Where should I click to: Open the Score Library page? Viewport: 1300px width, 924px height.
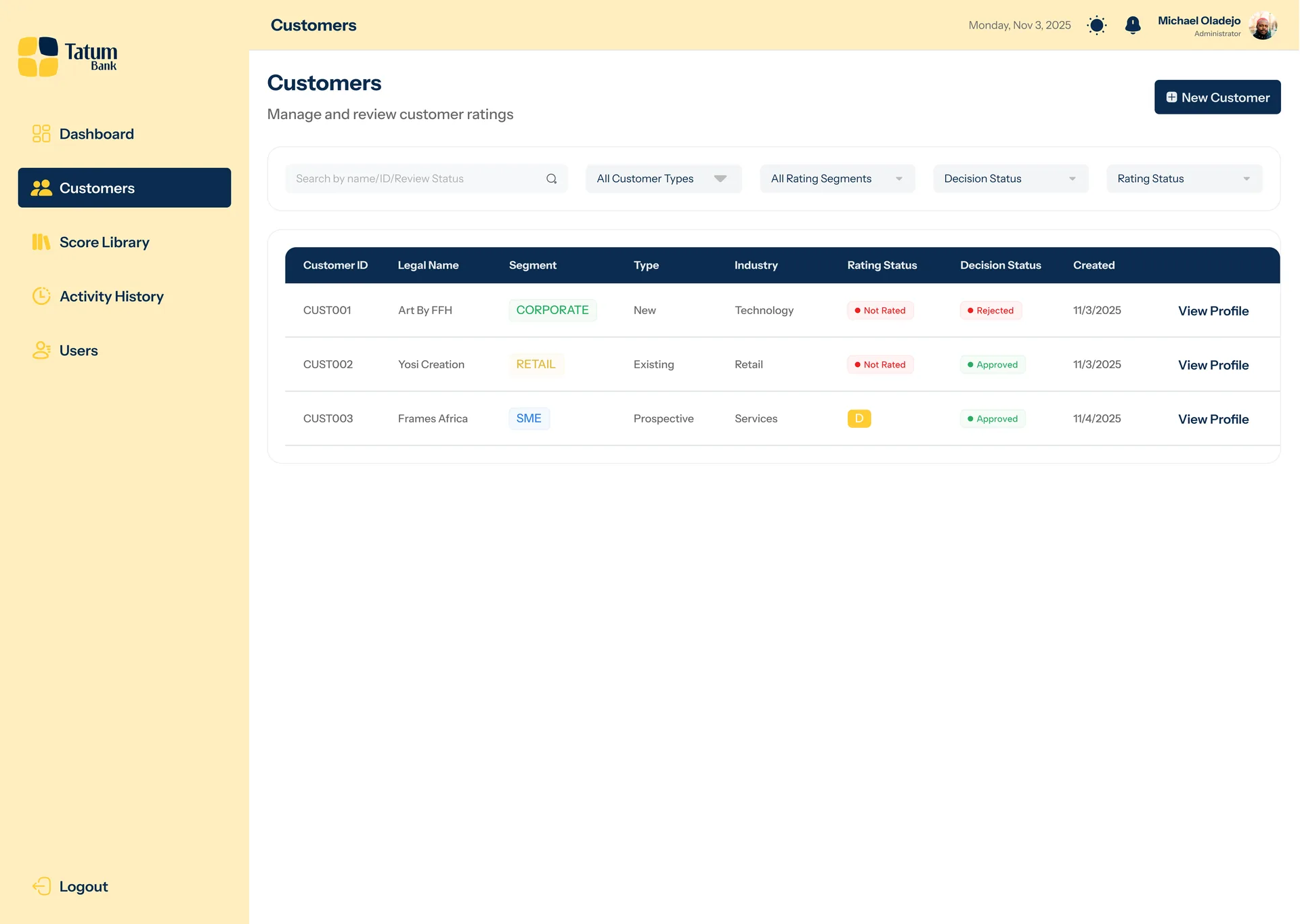tap(104, 242)
